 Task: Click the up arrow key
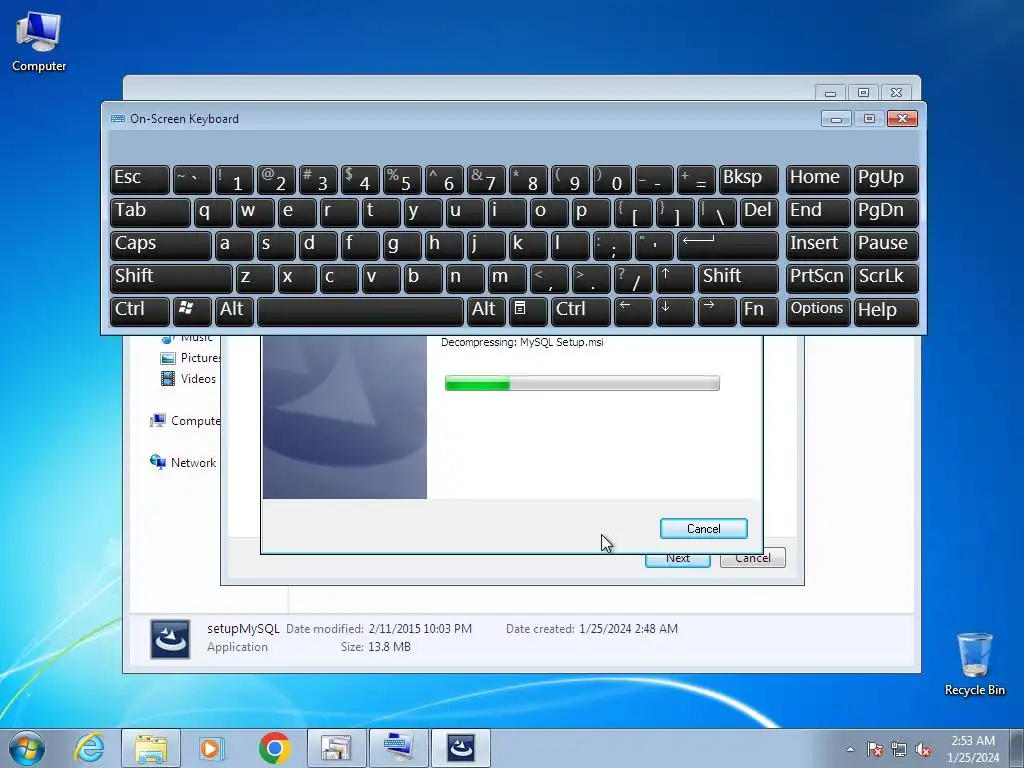(x=675, y=278)
